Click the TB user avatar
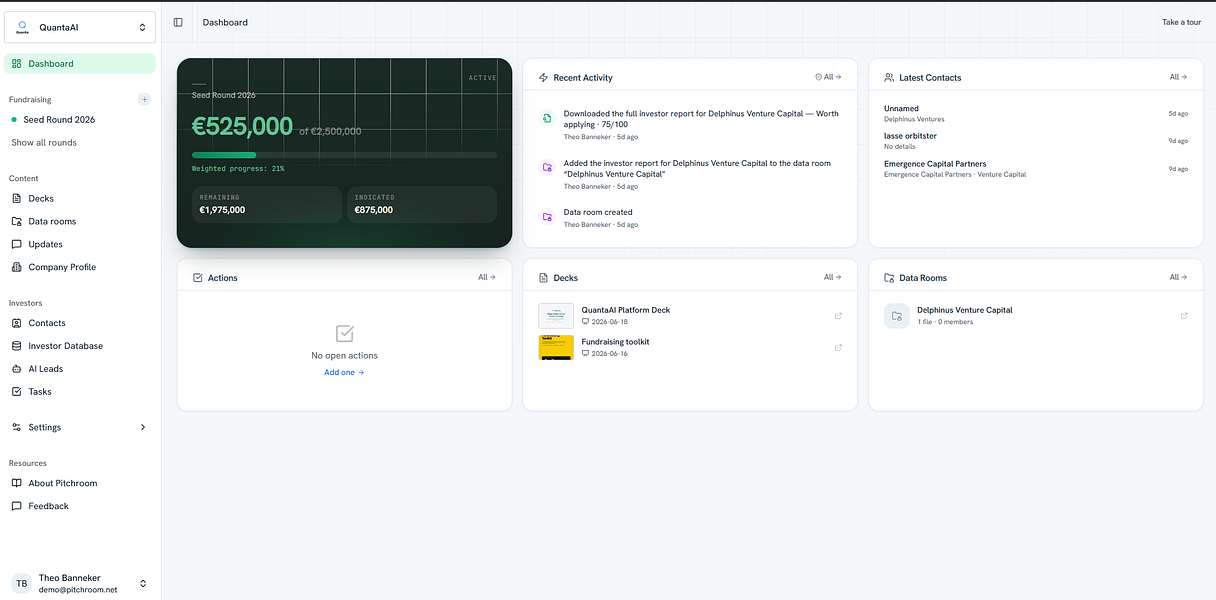The image size is (1216, 600). click(x=21, y=583)
